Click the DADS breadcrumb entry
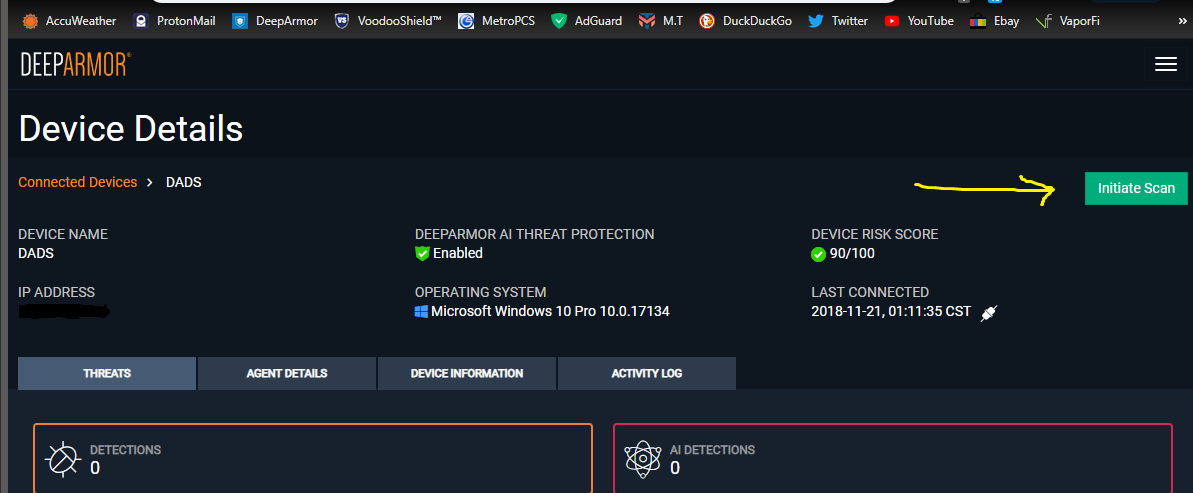The image size is (1193, 493). tap(183, 182)
